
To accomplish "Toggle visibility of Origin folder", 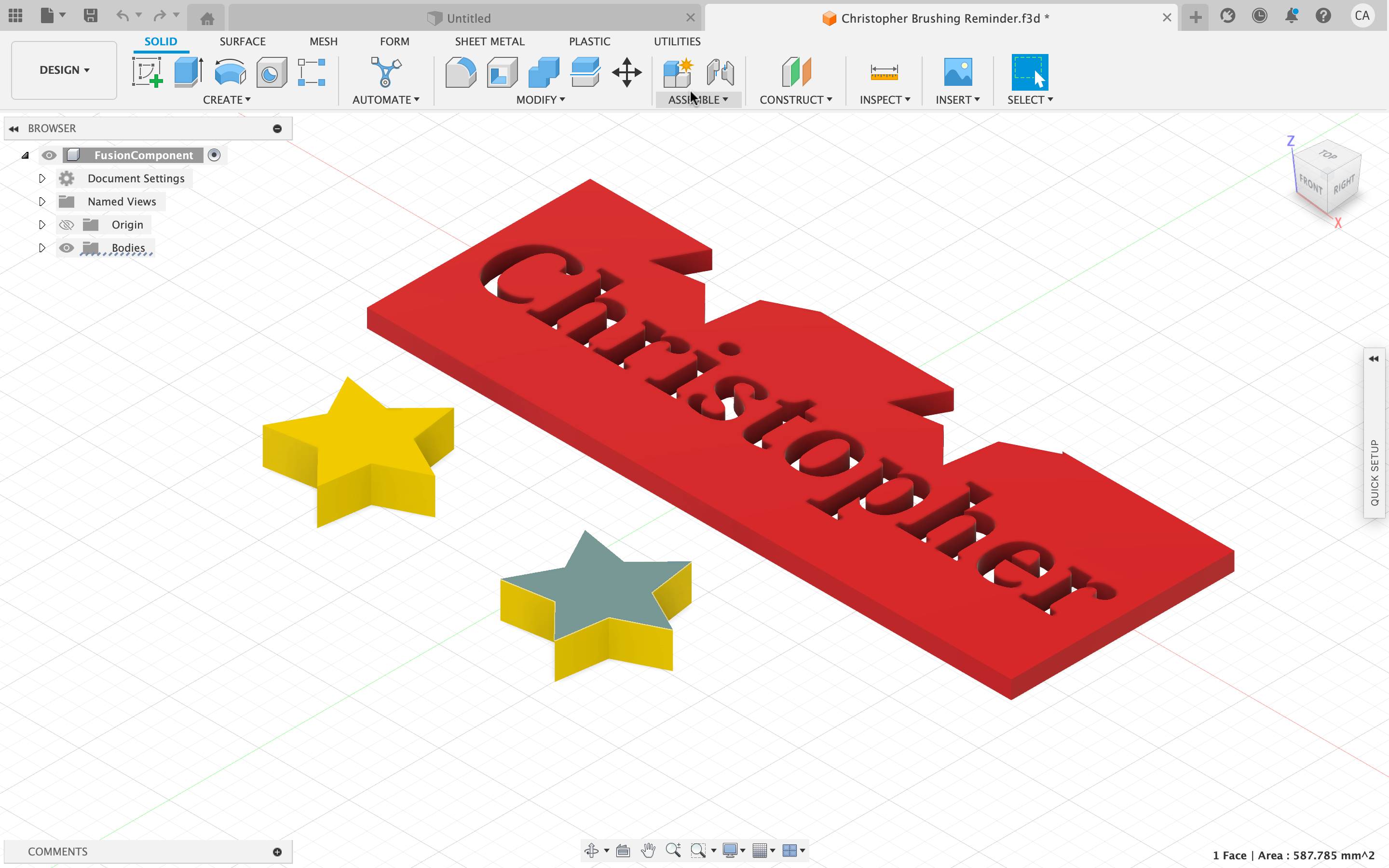I will (x=67, y=224).
